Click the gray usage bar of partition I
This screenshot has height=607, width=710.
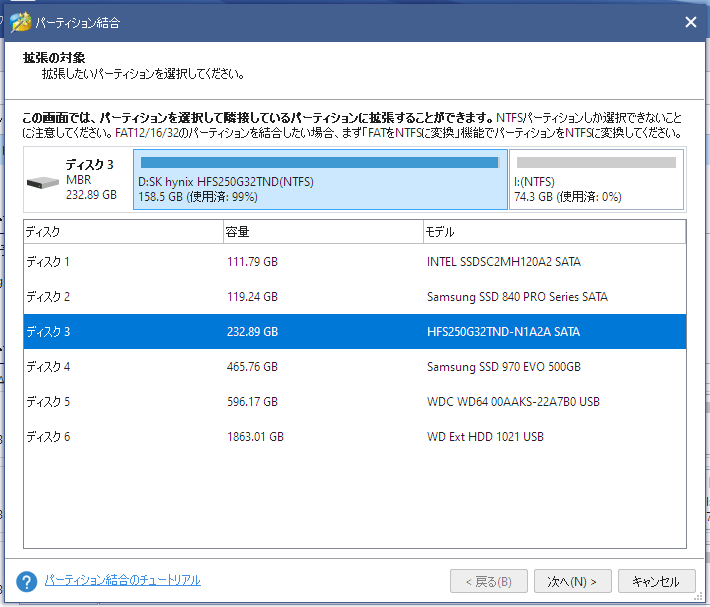click(x=596, y=163)
